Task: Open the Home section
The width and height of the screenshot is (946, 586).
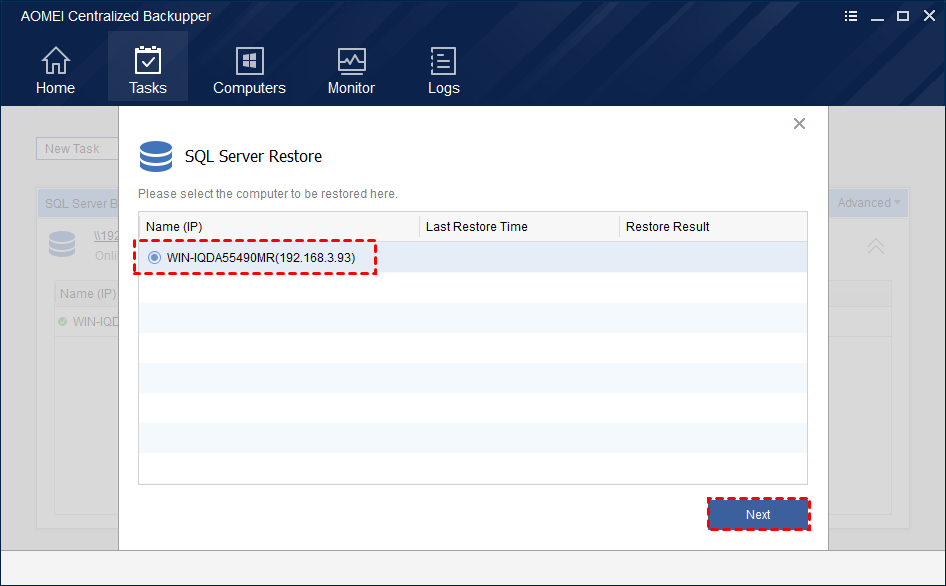Action: [x=55, y=71]
